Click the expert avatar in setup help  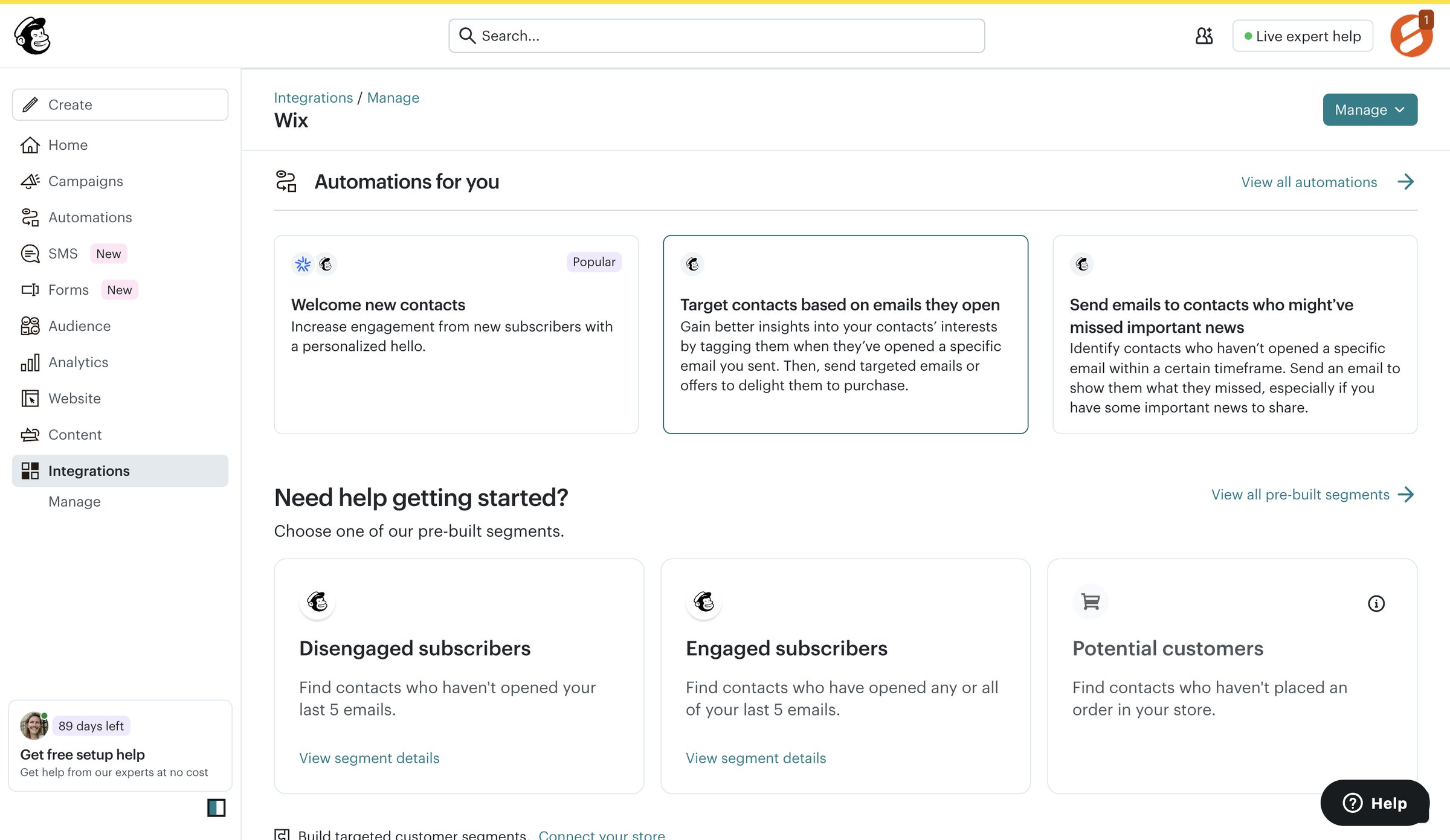pos(34,726)
